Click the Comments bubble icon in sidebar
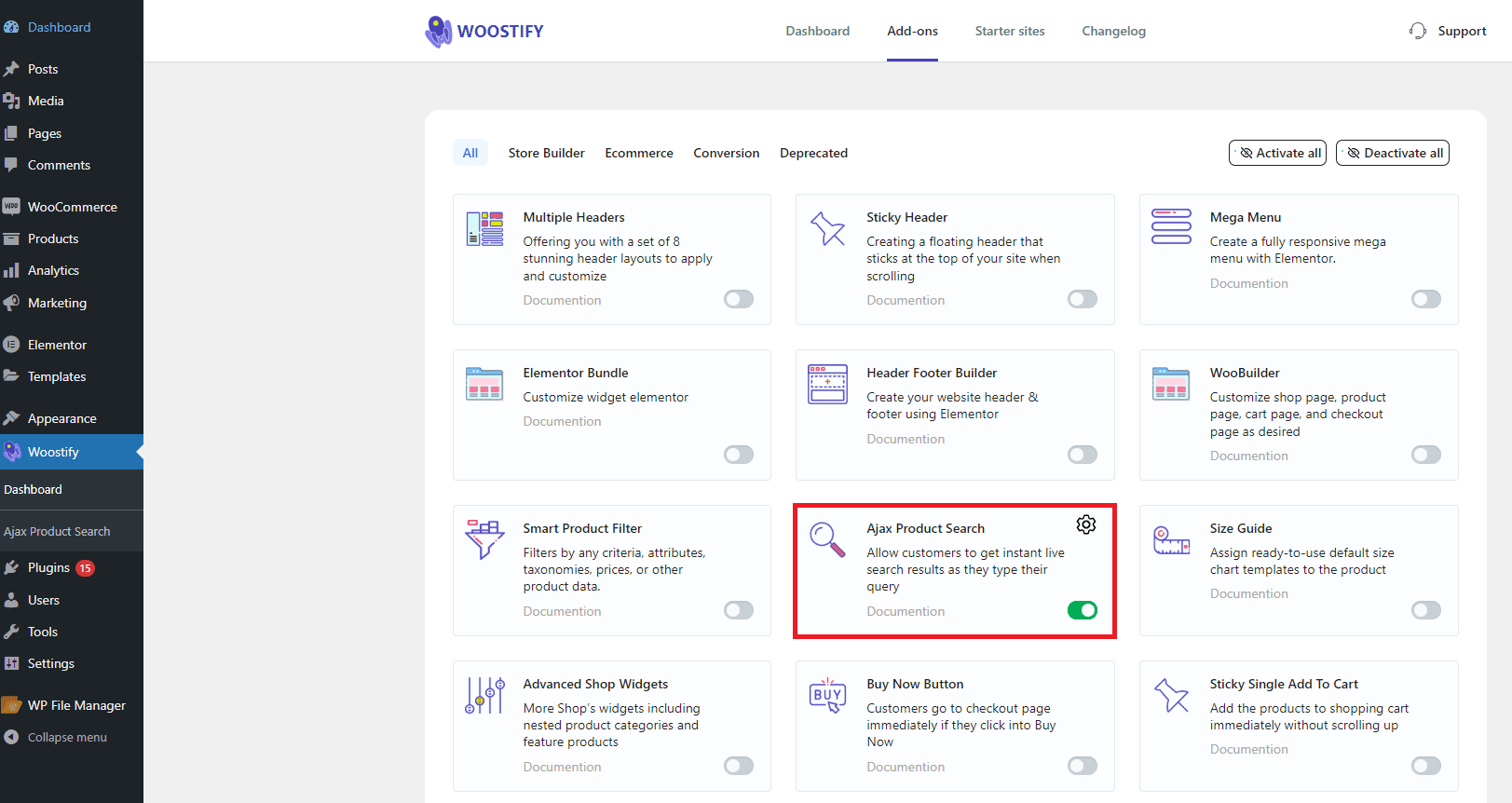Screen dimensions: 1512x803 pyautogui.click(x=11, y=165)
